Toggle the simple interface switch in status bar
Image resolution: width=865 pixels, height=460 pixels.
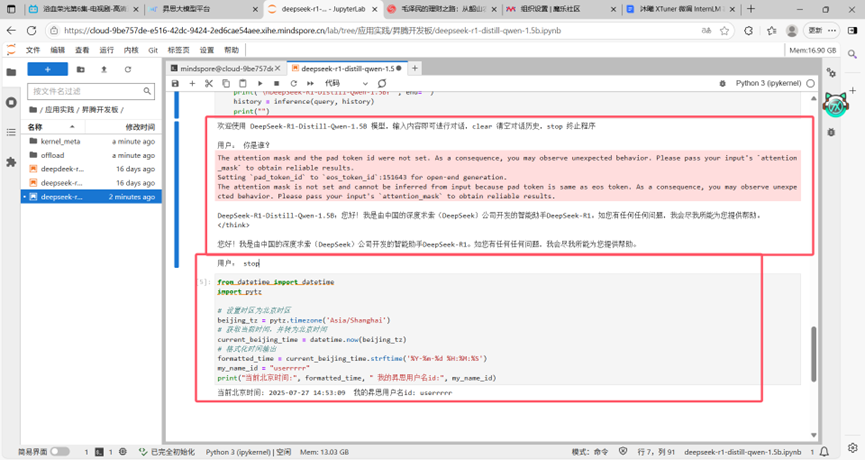(60, 452)
